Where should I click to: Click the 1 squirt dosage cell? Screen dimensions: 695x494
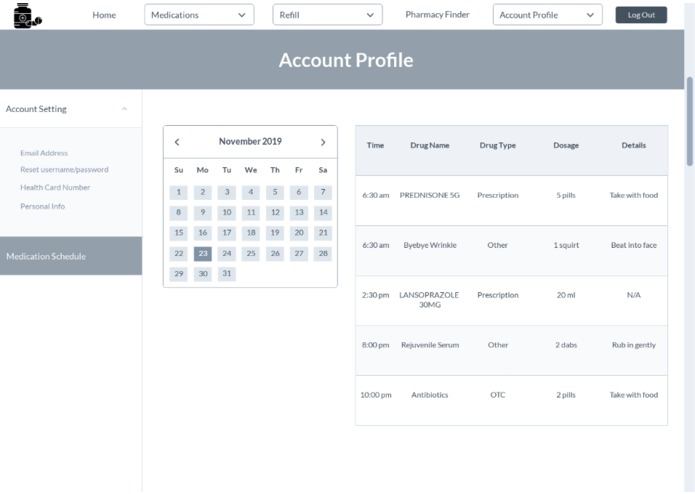coord(566,245)
